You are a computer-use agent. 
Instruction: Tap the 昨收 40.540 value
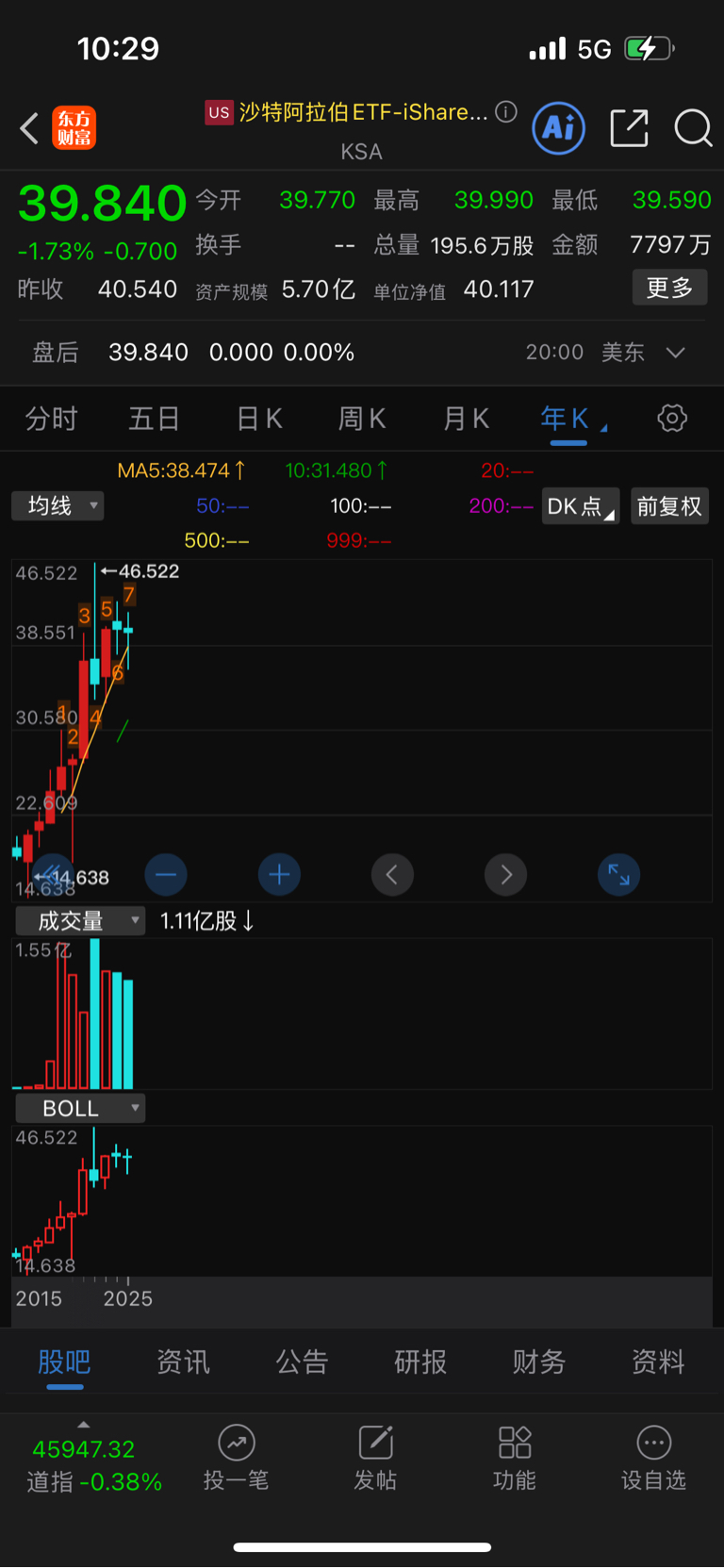[x=98, y=289]
